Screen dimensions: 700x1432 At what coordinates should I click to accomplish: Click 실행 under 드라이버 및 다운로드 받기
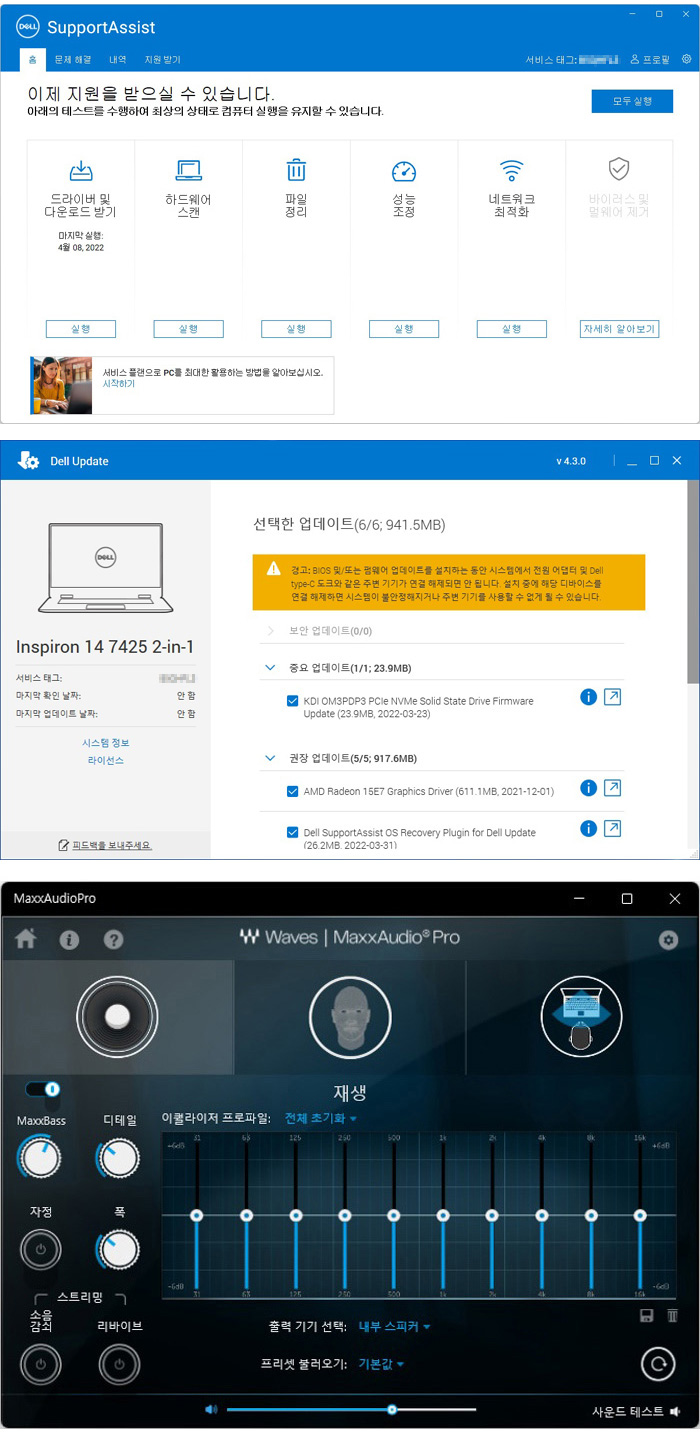81,329
